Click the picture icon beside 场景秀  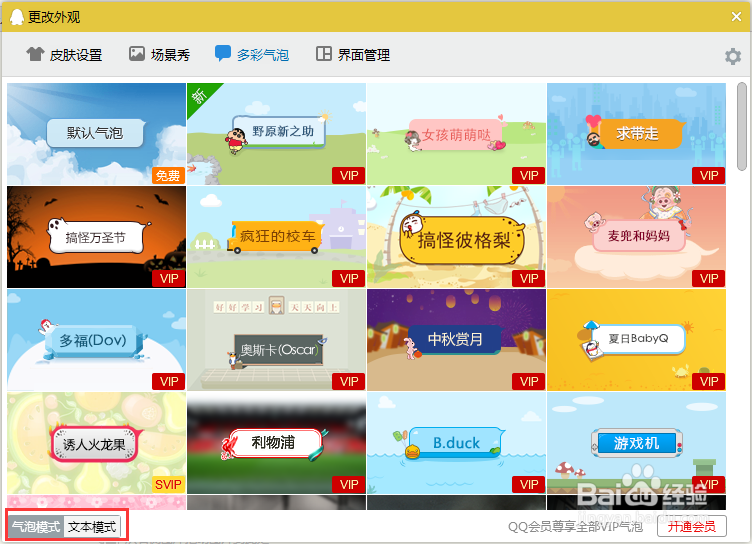[x=137, y=54]
